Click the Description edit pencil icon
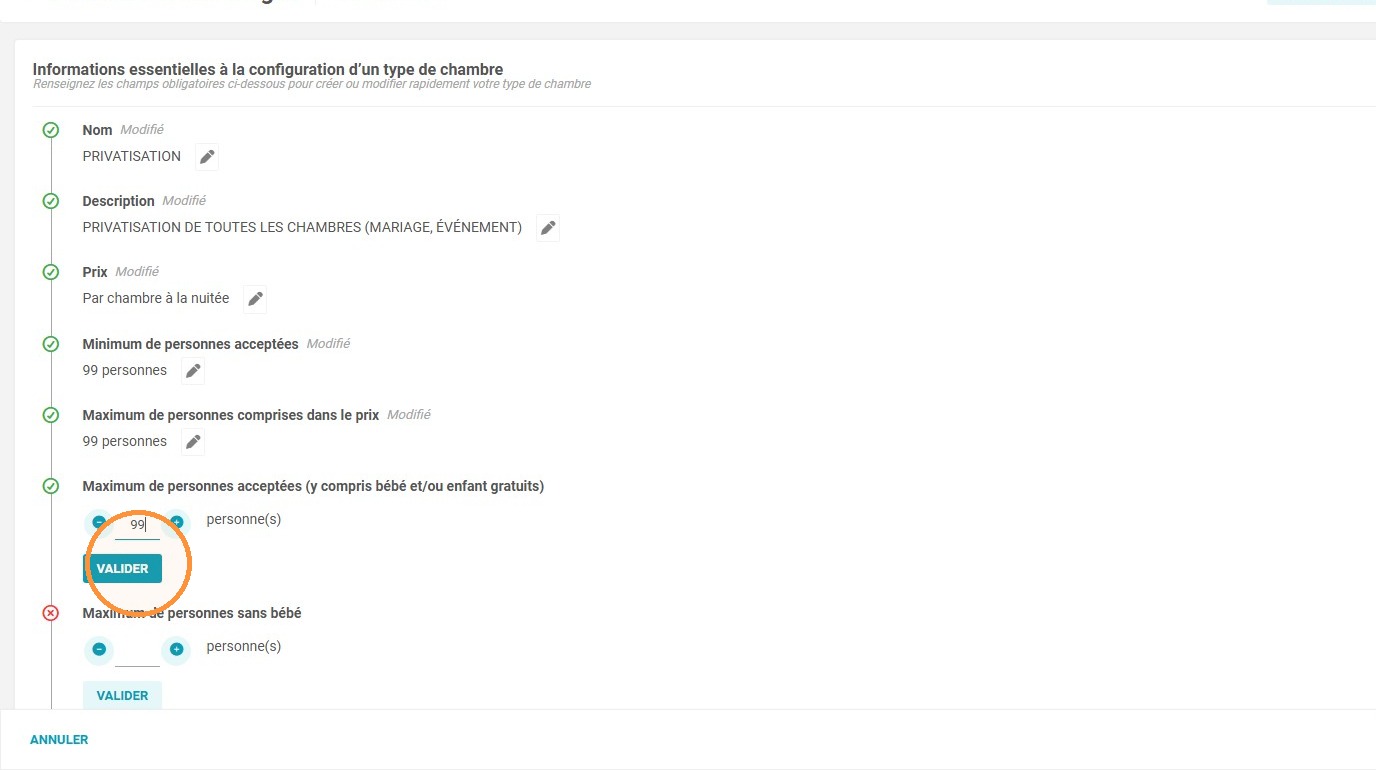The width and height of the screenshot is (1376, 770). 548,228
